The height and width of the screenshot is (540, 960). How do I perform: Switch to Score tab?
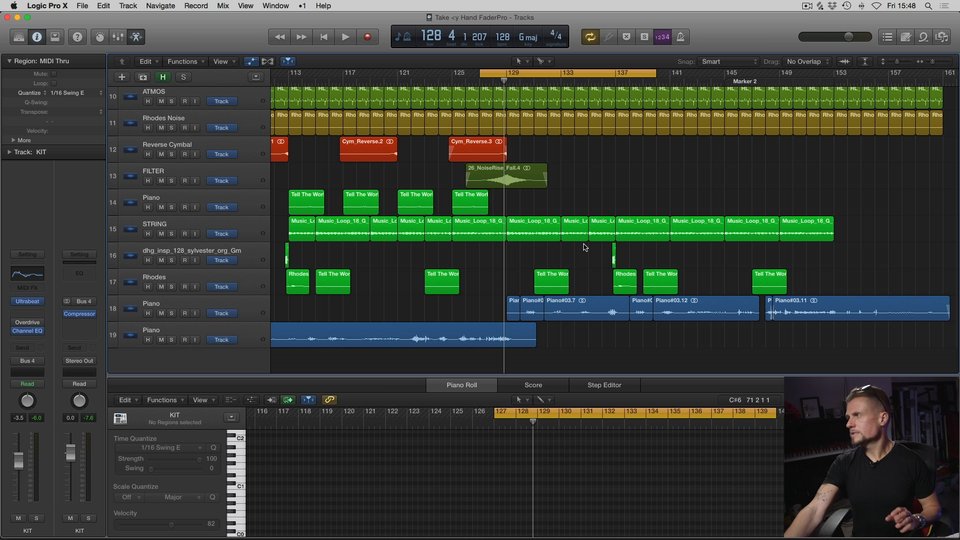click(533, 385)
